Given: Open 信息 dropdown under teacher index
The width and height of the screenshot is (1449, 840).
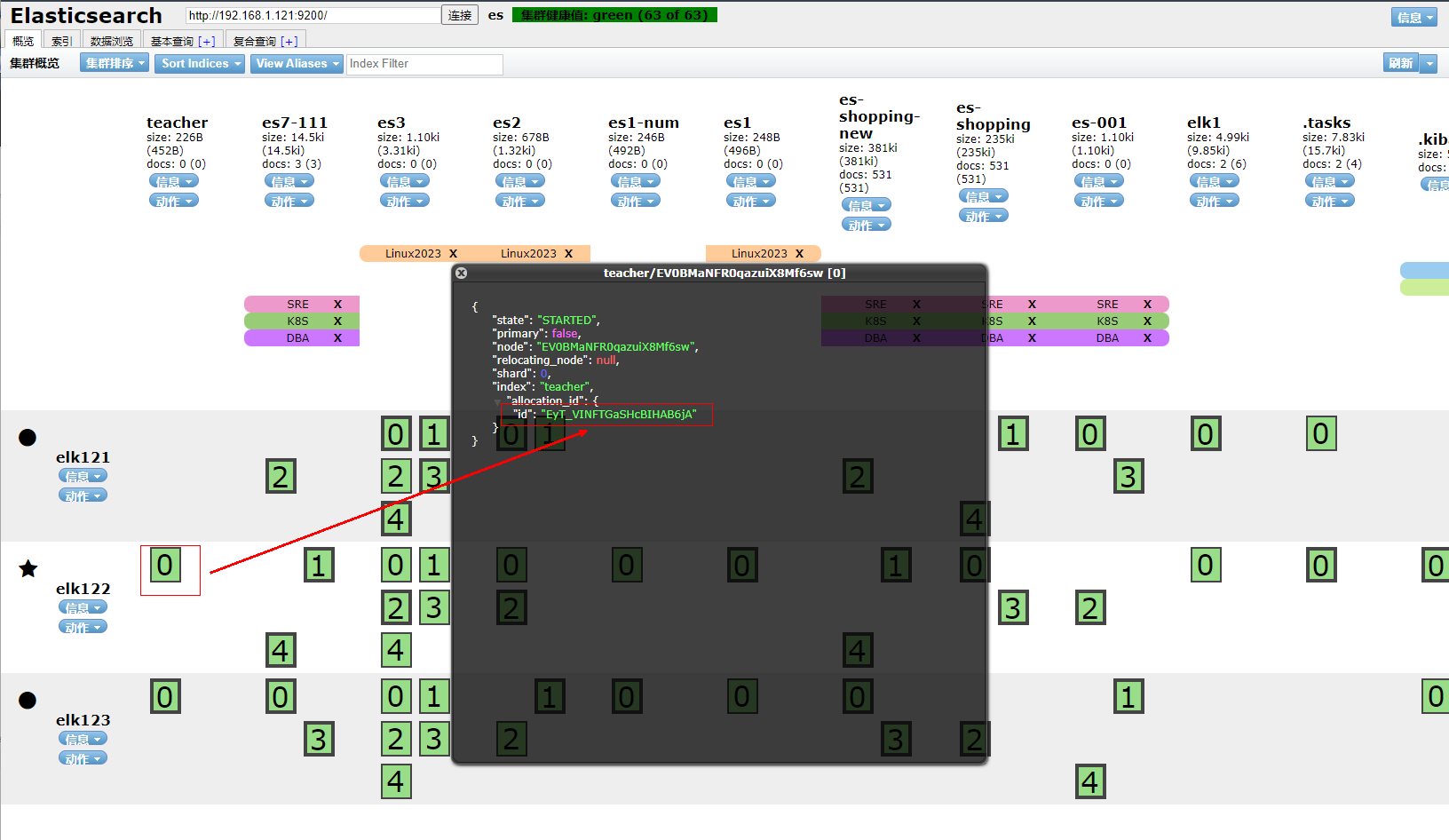Looking at the screenshot, I should click(173, 181).
